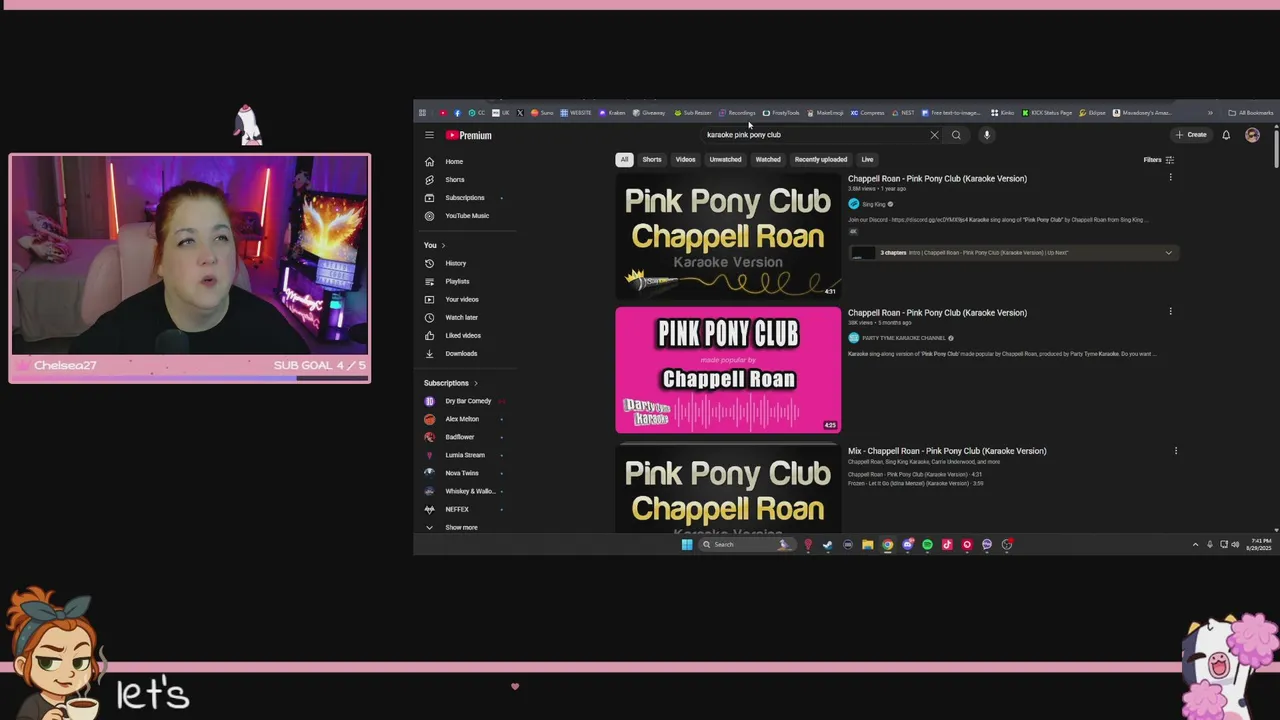Open Dry Bar Comedy channel

point(468,401)
